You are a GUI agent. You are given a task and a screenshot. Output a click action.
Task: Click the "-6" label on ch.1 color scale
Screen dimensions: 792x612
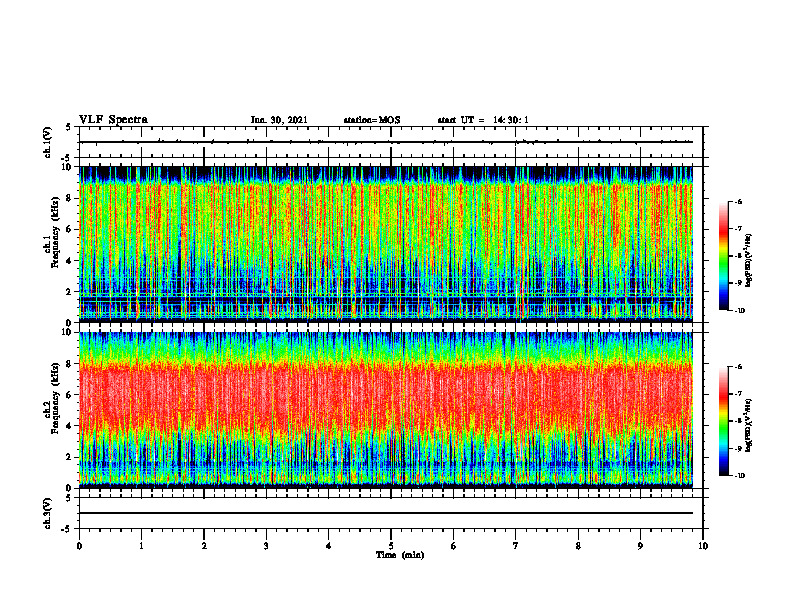(739, 202)
